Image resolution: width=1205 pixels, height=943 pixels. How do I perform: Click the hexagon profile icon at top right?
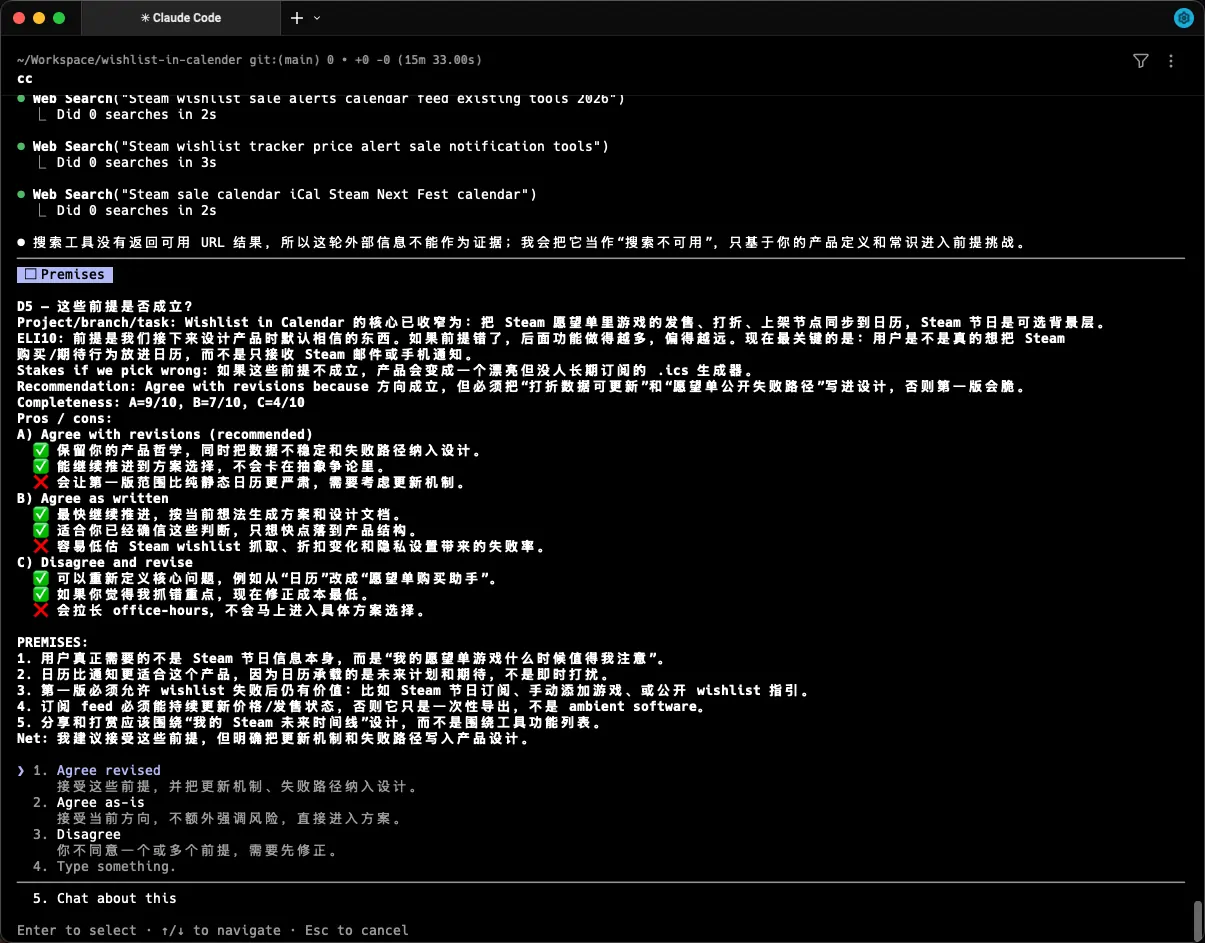[1184, 18]
